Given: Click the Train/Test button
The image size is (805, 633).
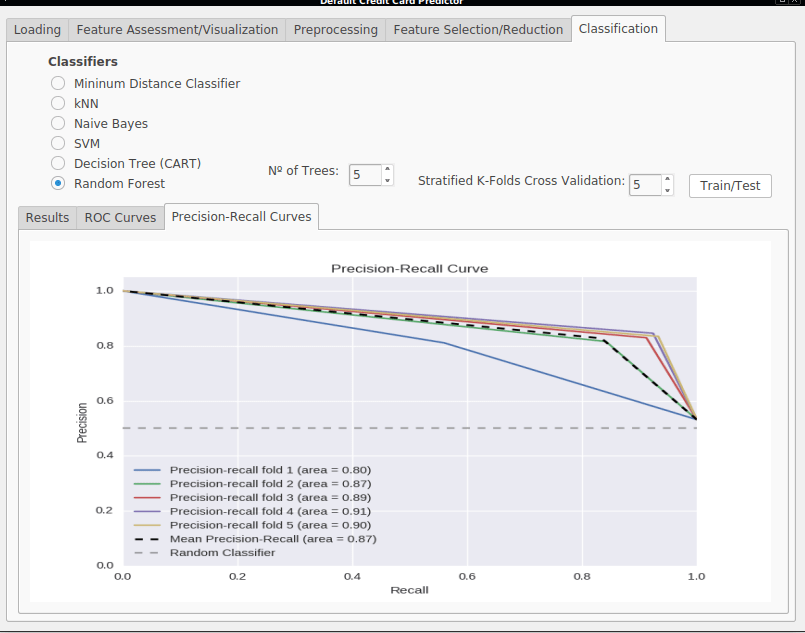Looking at the screenshot, I should click(x=730, y=186).
